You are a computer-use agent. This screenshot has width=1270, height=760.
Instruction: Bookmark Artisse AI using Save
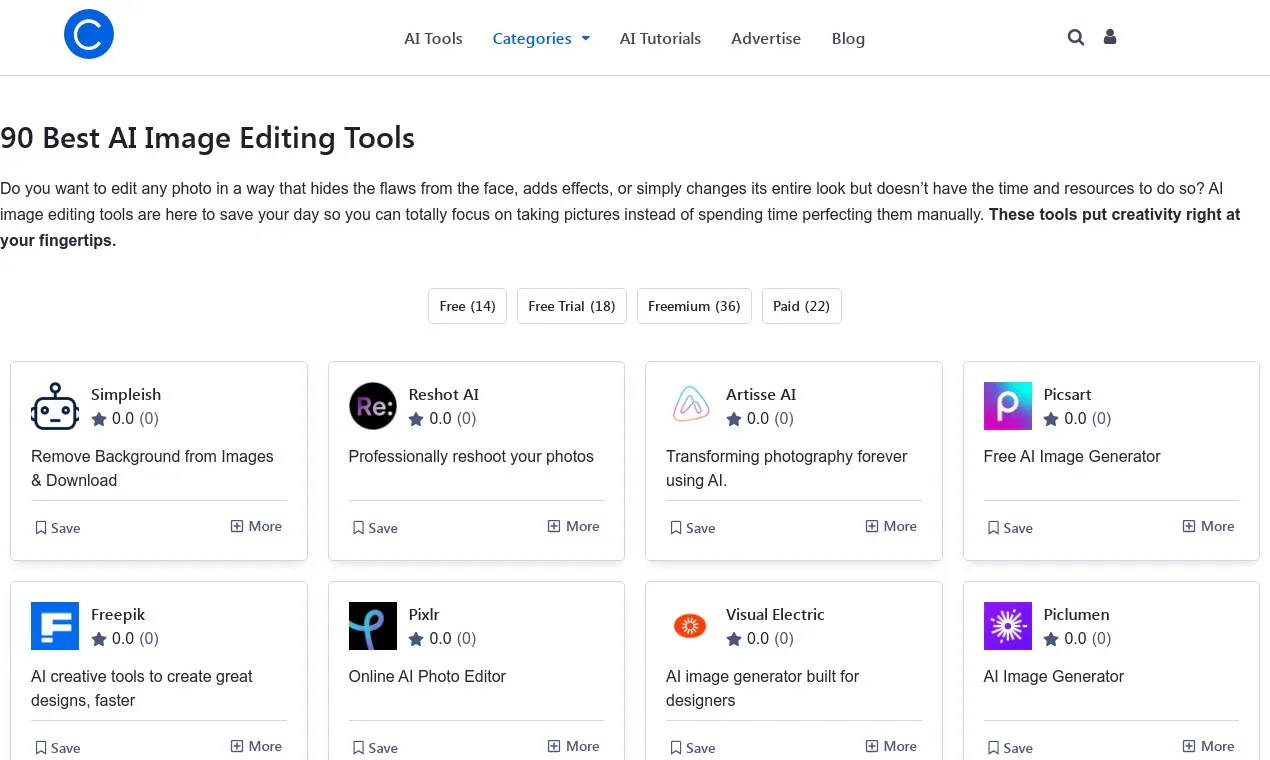click(692, 528)
